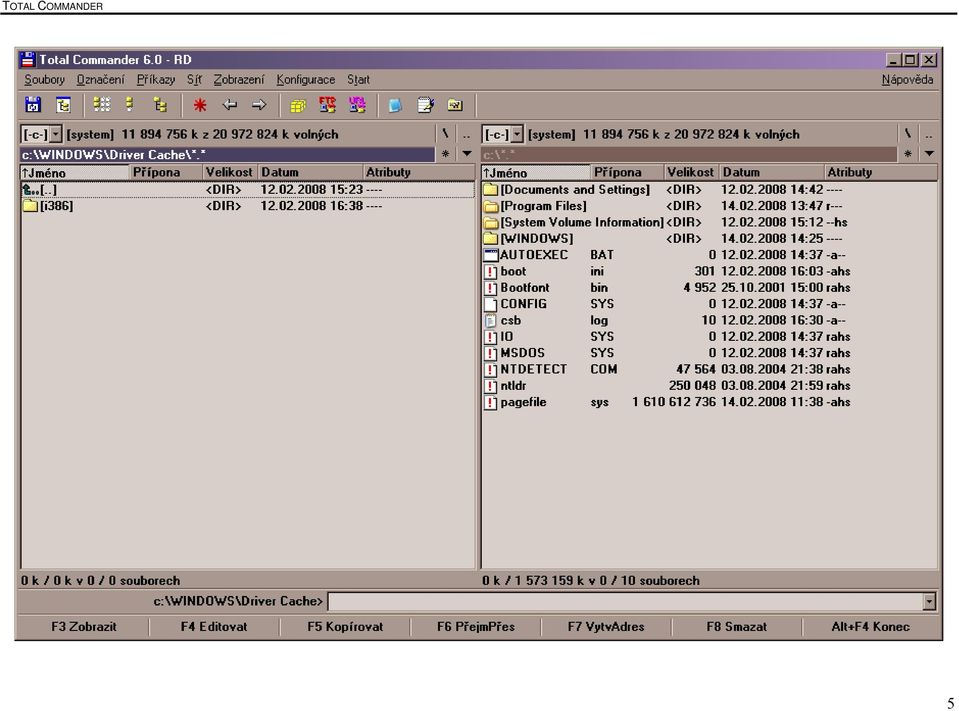The height and width of the screenshot is (711, 959).
Task: Open the notepad with pencil editor icon
Action: point(425,105)
